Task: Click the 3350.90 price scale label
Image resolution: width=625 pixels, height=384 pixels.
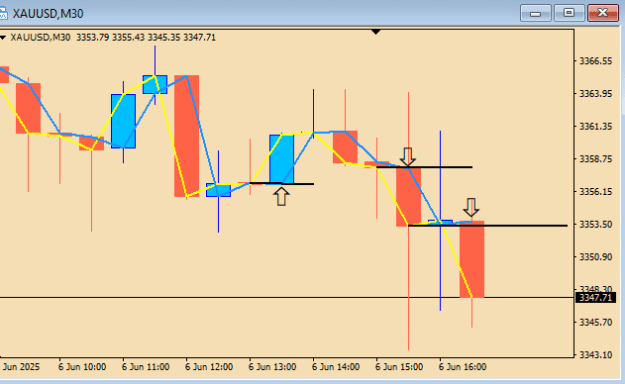Action: (x=595, y=257)
